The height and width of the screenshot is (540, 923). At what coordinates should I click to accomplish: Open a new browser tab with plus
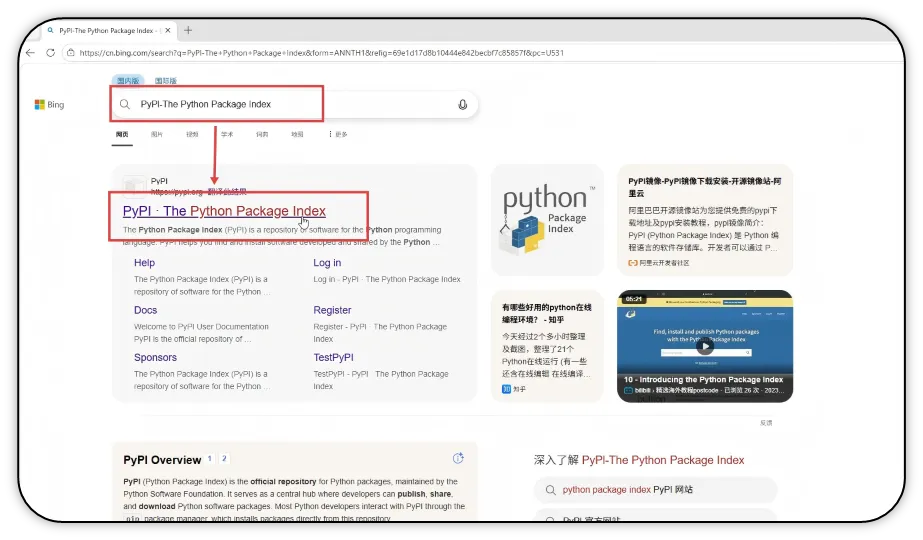(x=188, y=31)
